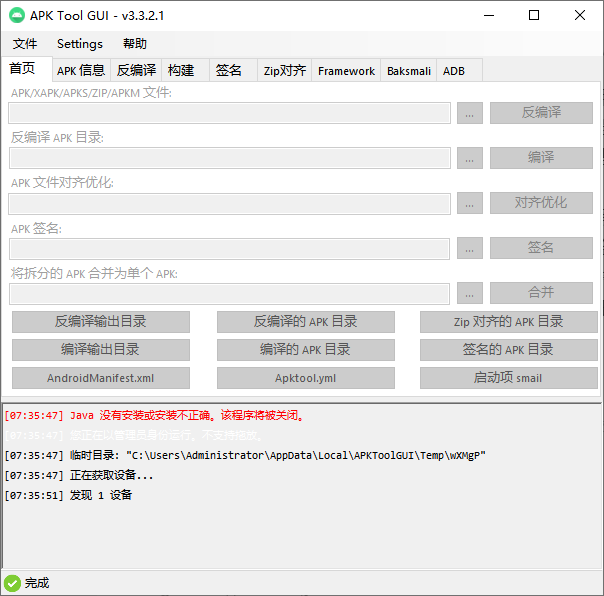Image resolution: width=604 pixels, height=596 pixels.
Task: Click the 编译 button
Action: coord(541,158)
